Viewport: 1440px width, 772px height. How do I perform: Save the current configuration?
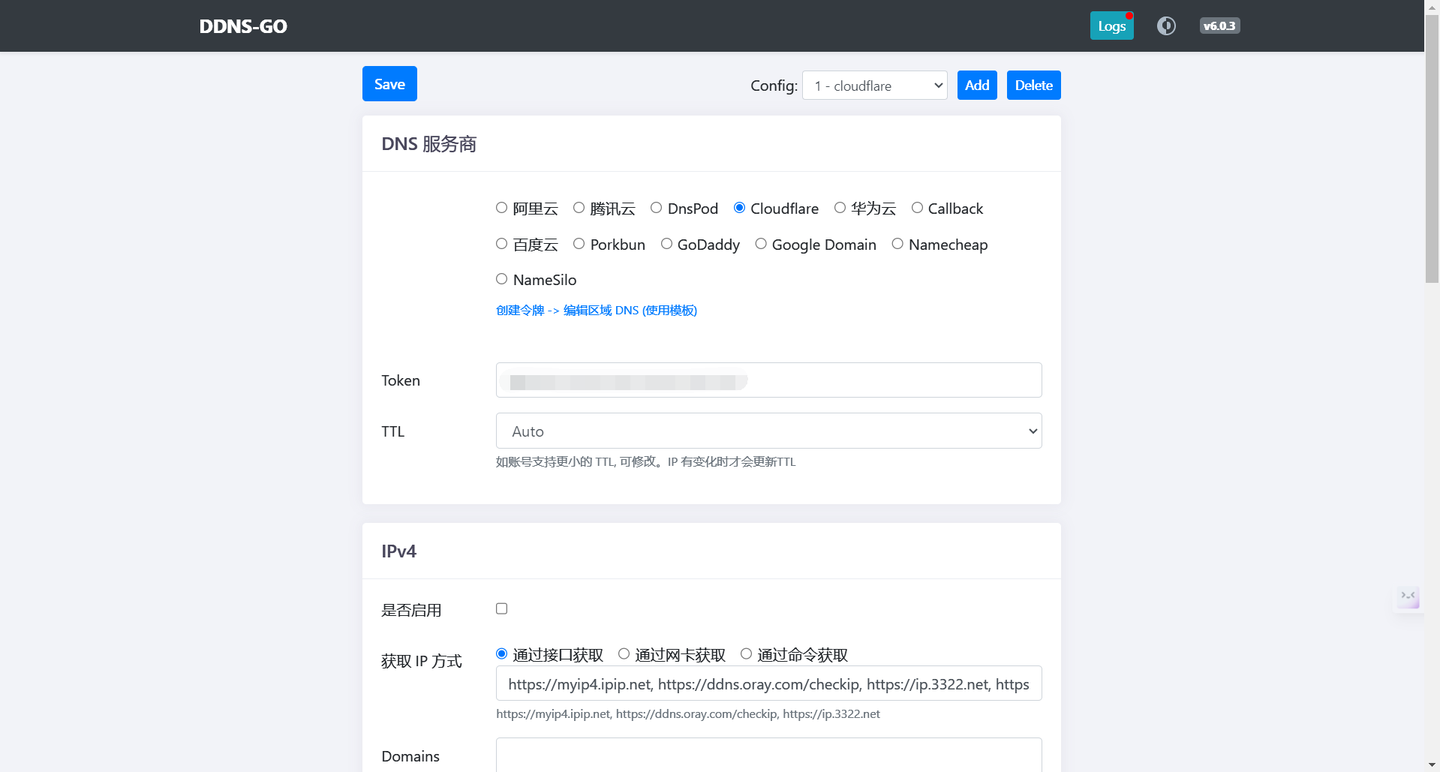point(389,84)
